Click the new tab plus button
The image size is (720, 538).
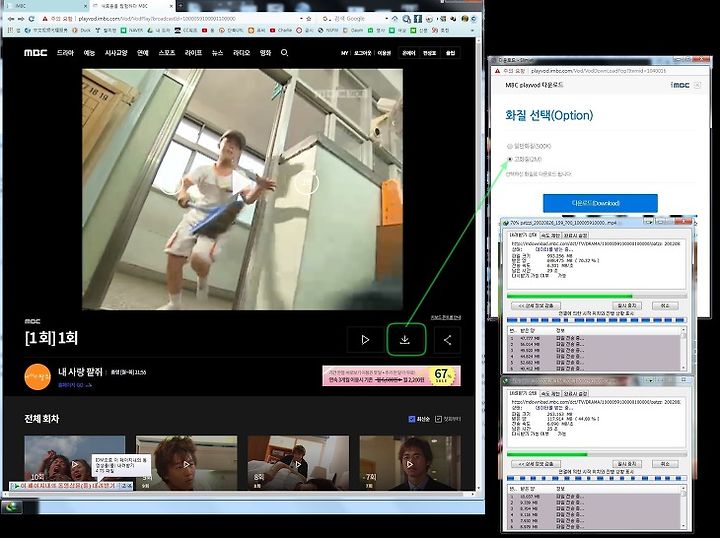[x=180, y=6]
